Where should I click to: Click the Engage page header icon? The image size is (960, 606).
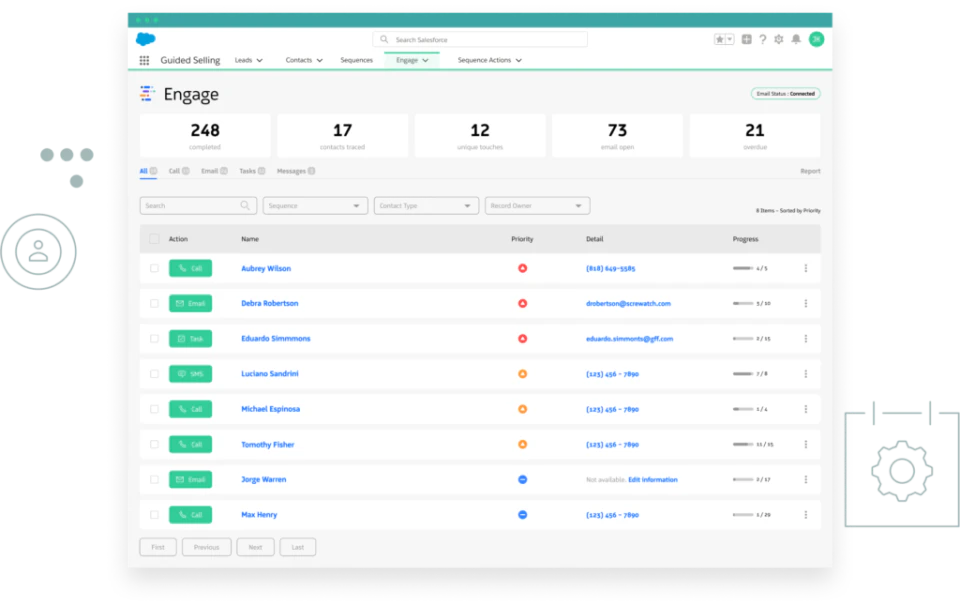point(146,94)
